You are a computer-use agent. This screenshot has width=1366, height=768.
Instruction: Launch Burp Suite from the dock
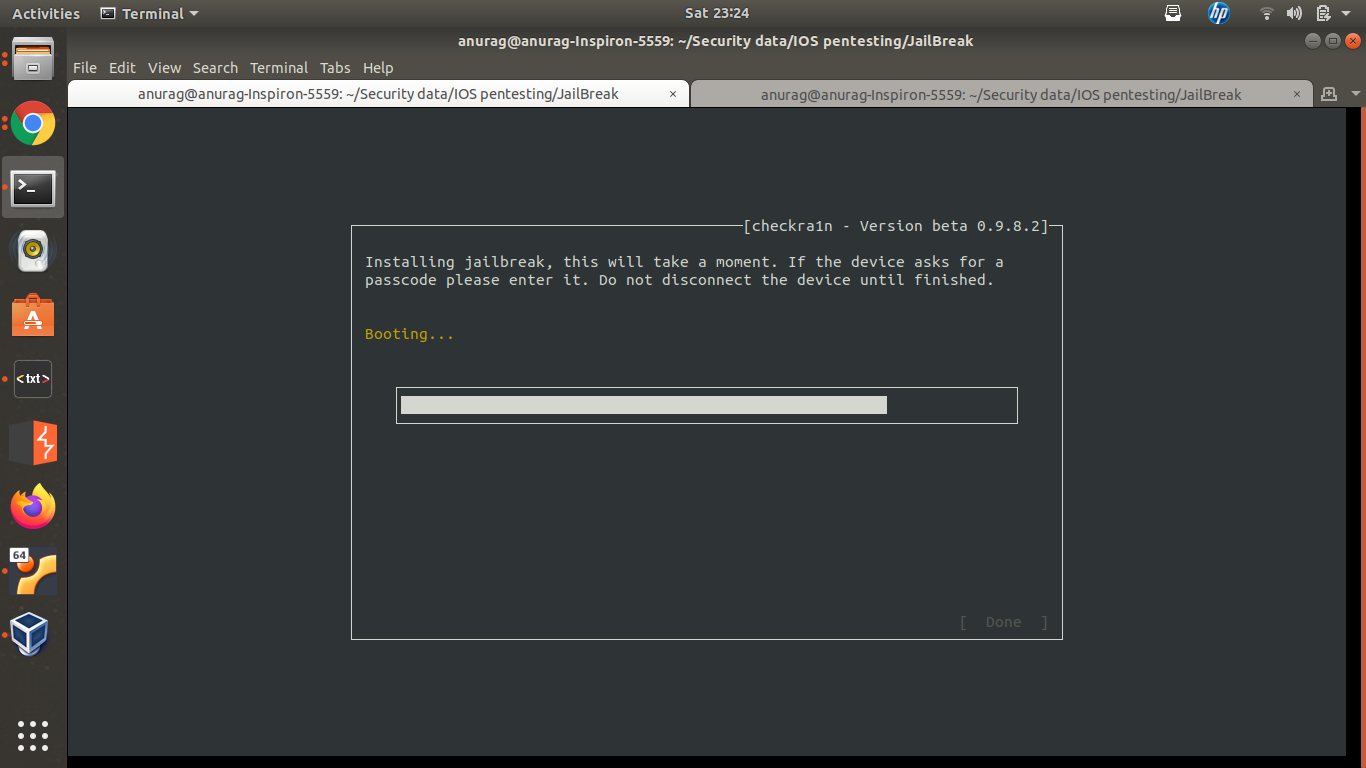(x=33, y=443)
